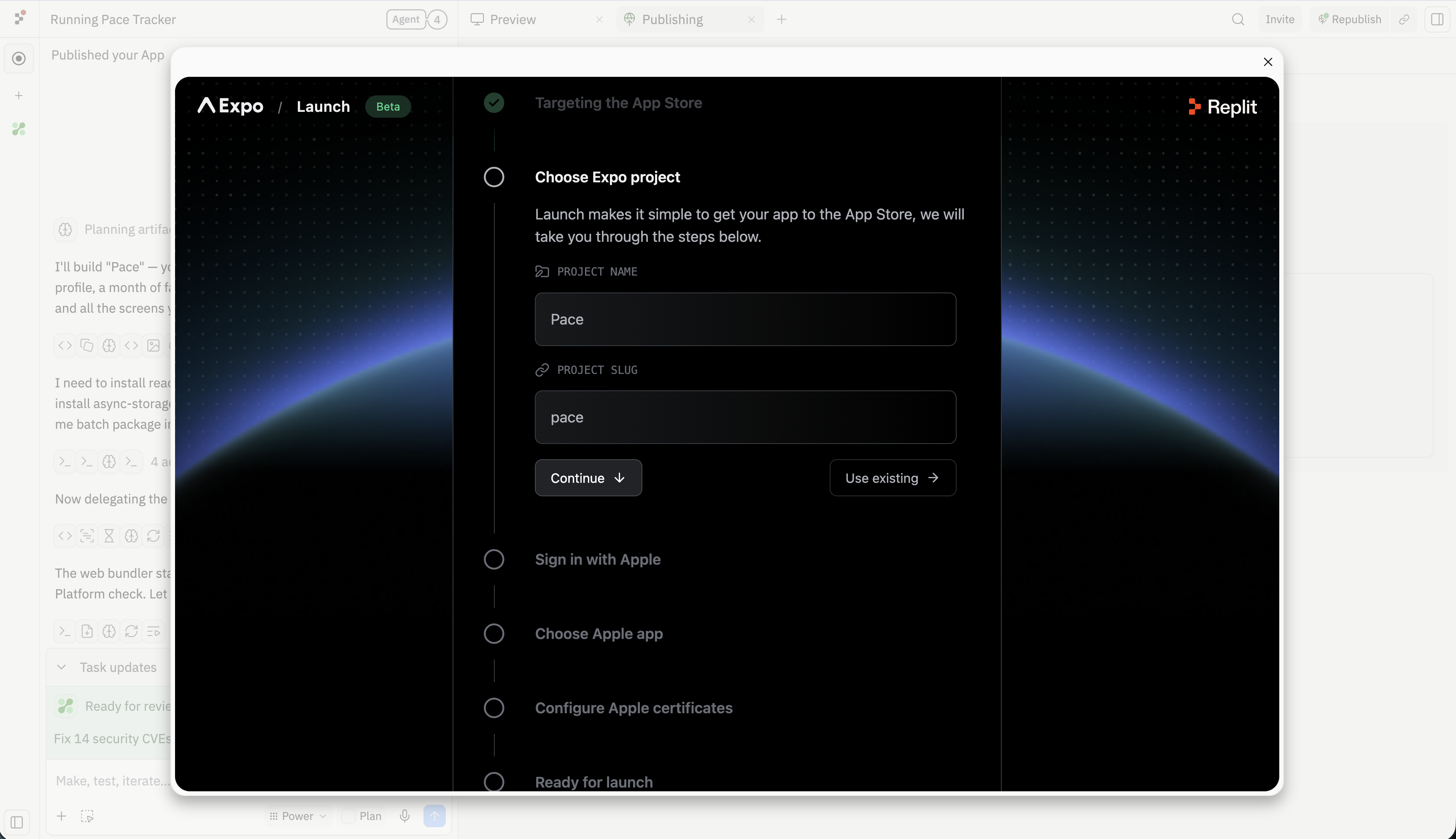Click the 'Make, test, iterate...' chat input
Screen dimensions: 1456x839
(113, 781)
